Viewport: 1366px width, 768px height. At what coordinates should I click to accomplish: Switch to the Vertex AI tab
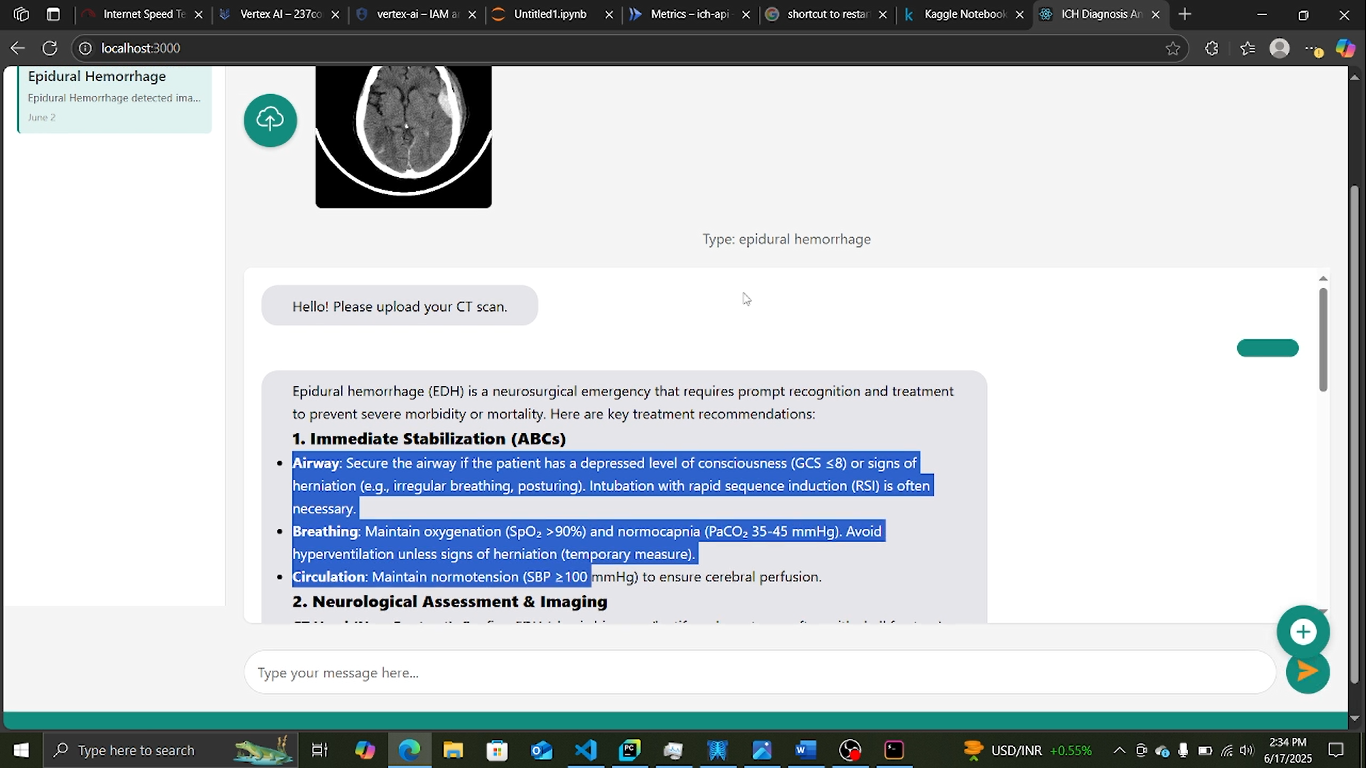[x=281, y=14]
